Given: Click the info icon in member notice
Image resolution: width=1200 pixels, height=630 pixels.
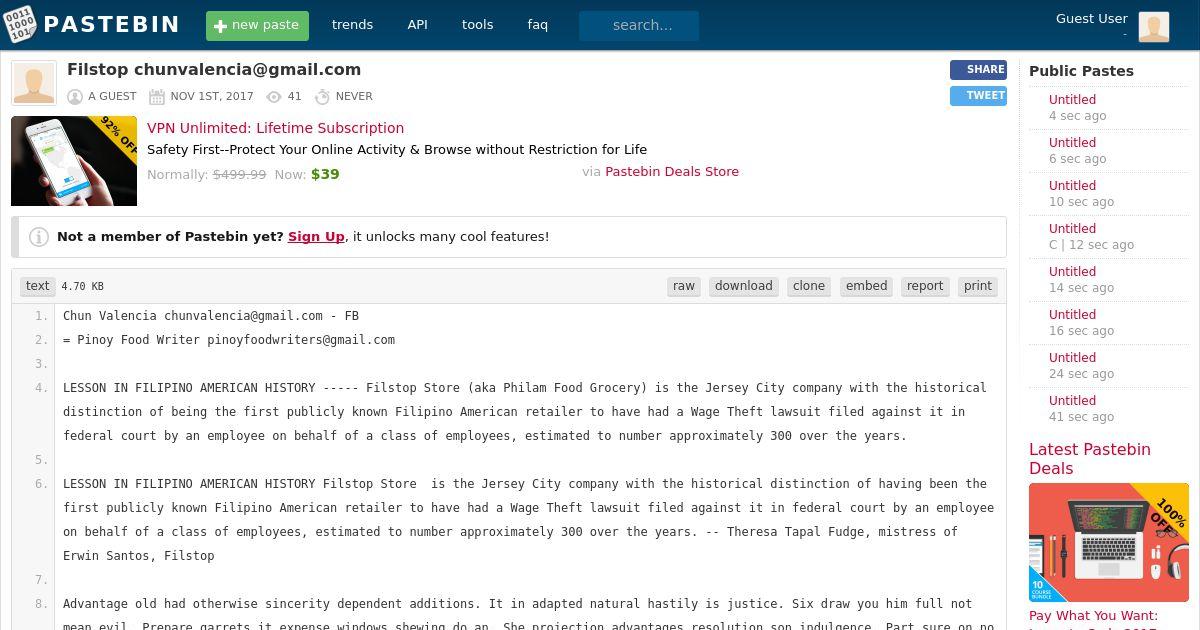Looking at the screenshot, I should pos(39,237).
